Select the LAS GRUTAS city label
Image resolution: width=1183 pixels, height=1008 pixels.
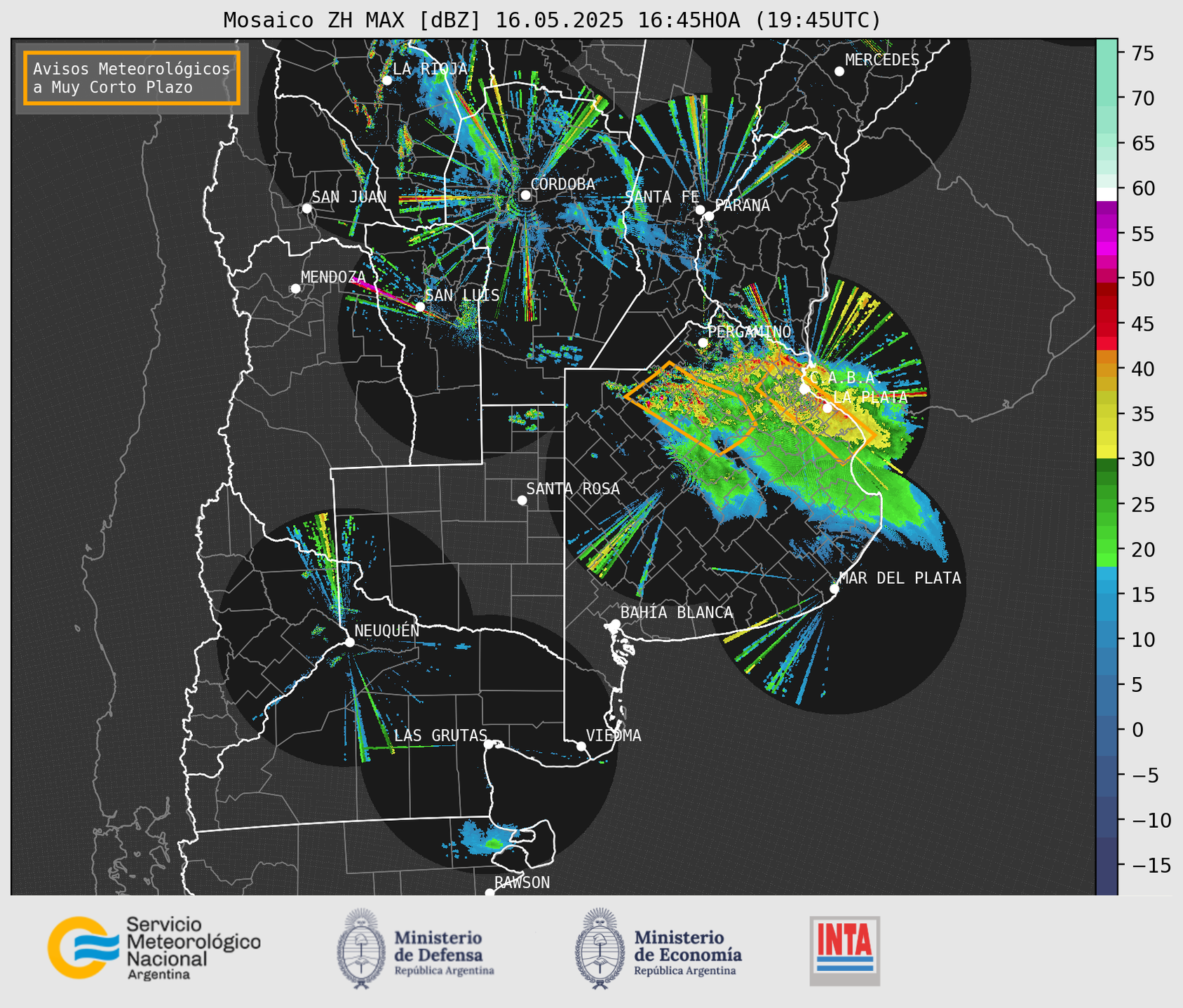coord(440,736)
